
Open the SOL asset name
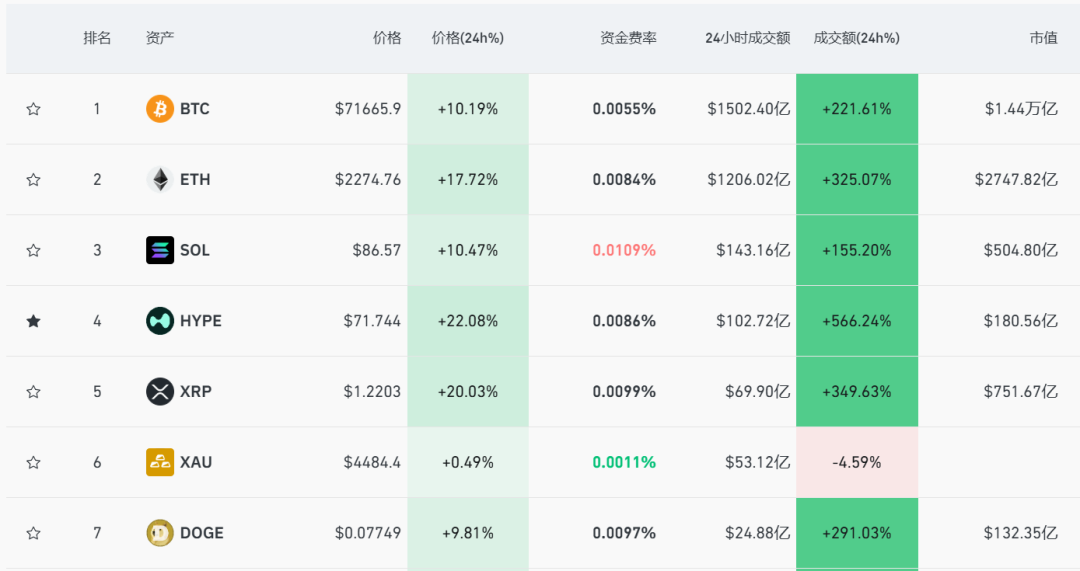pos(195,250)
